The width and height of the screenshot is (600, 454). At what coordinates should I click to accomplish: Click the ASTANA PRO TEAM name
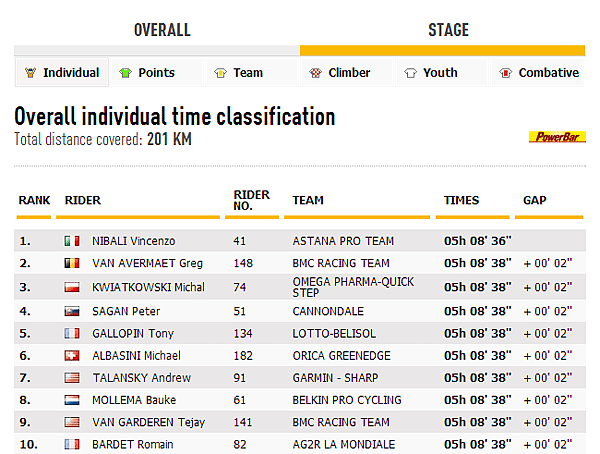[x=343, y=241]
